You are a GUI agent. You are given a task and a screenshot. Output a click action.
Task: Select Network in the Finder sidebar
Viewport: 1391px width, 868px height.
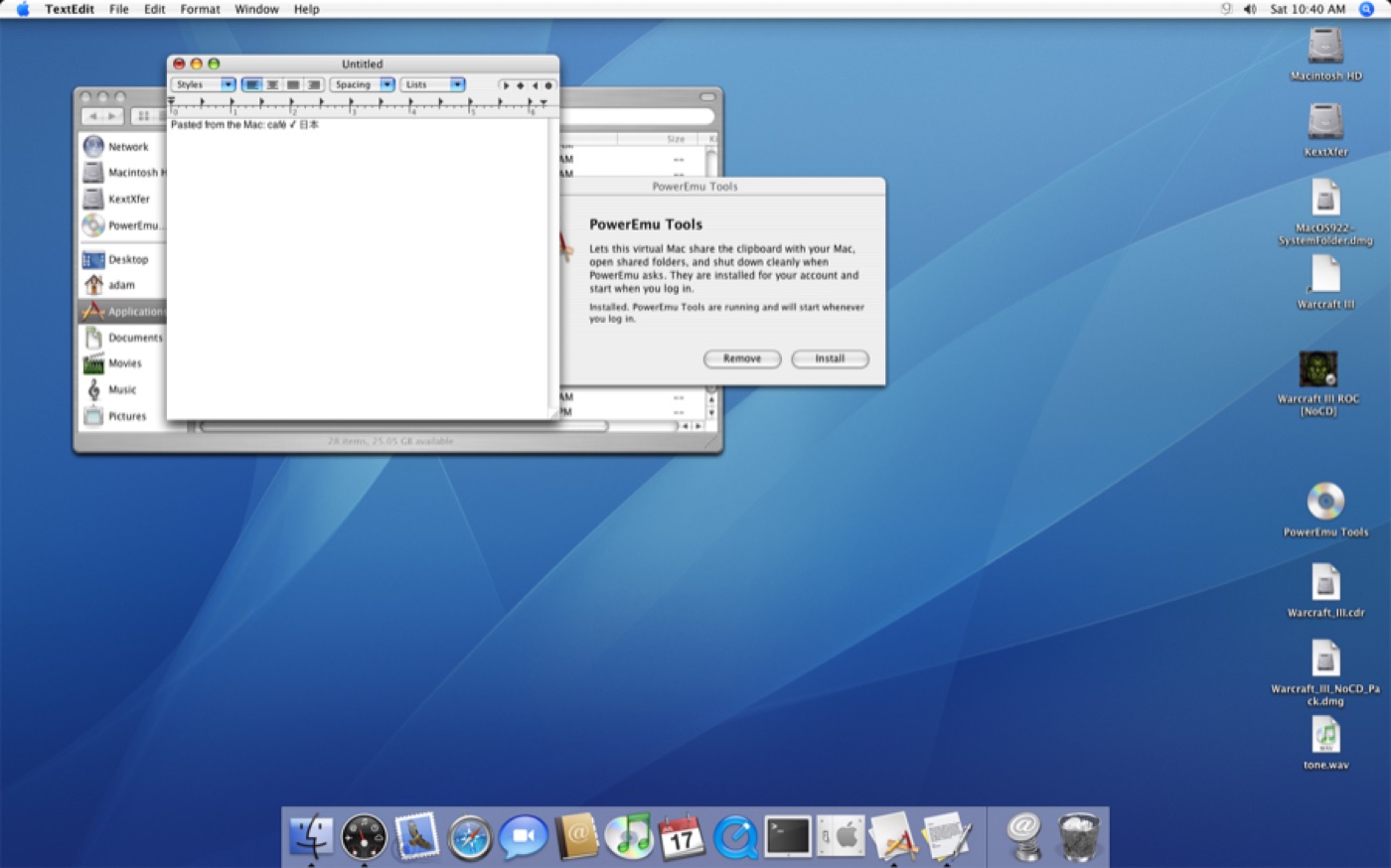click(120, 146)
